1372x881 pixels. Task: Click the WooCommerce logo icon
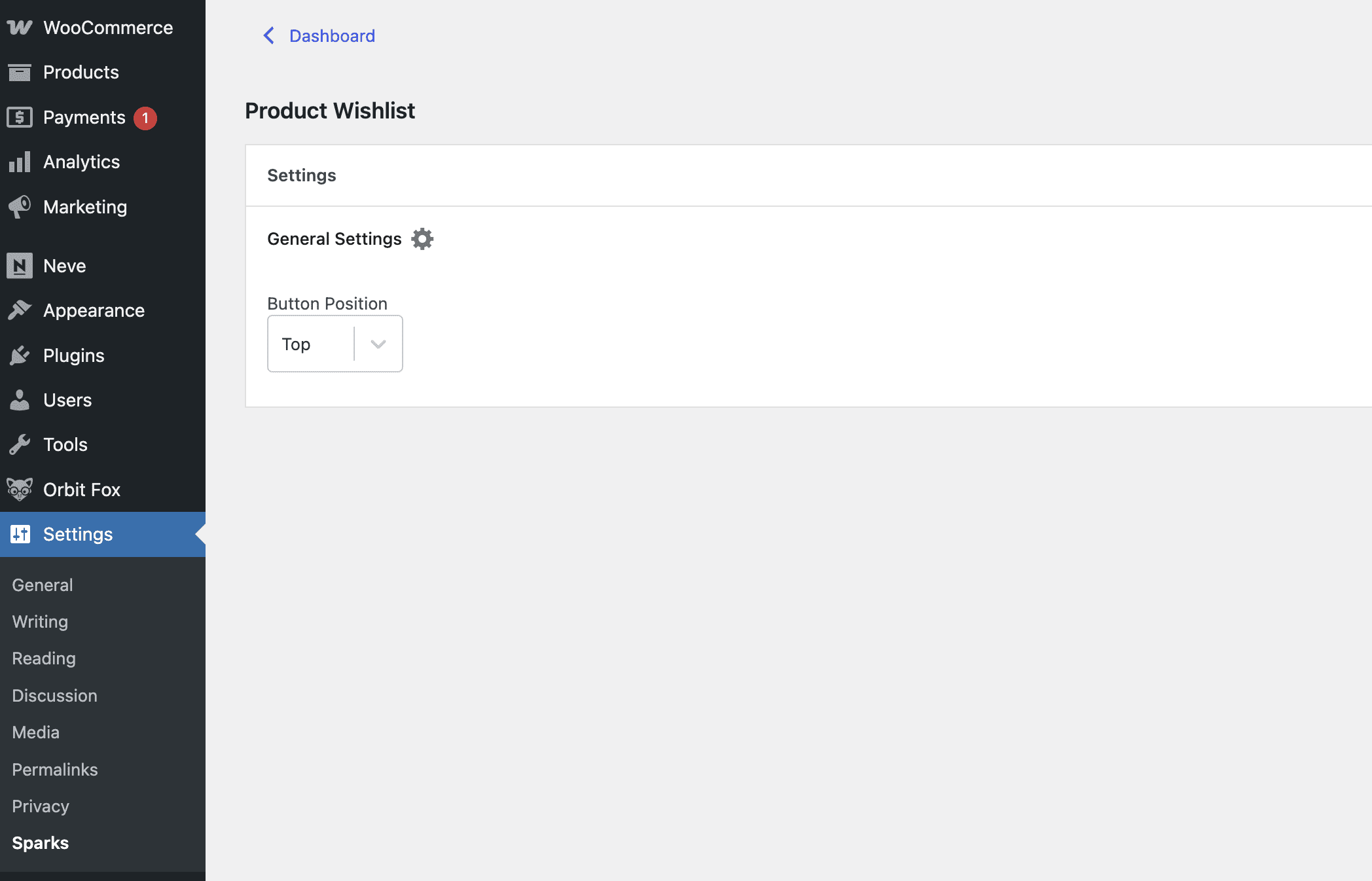[20, 27]
